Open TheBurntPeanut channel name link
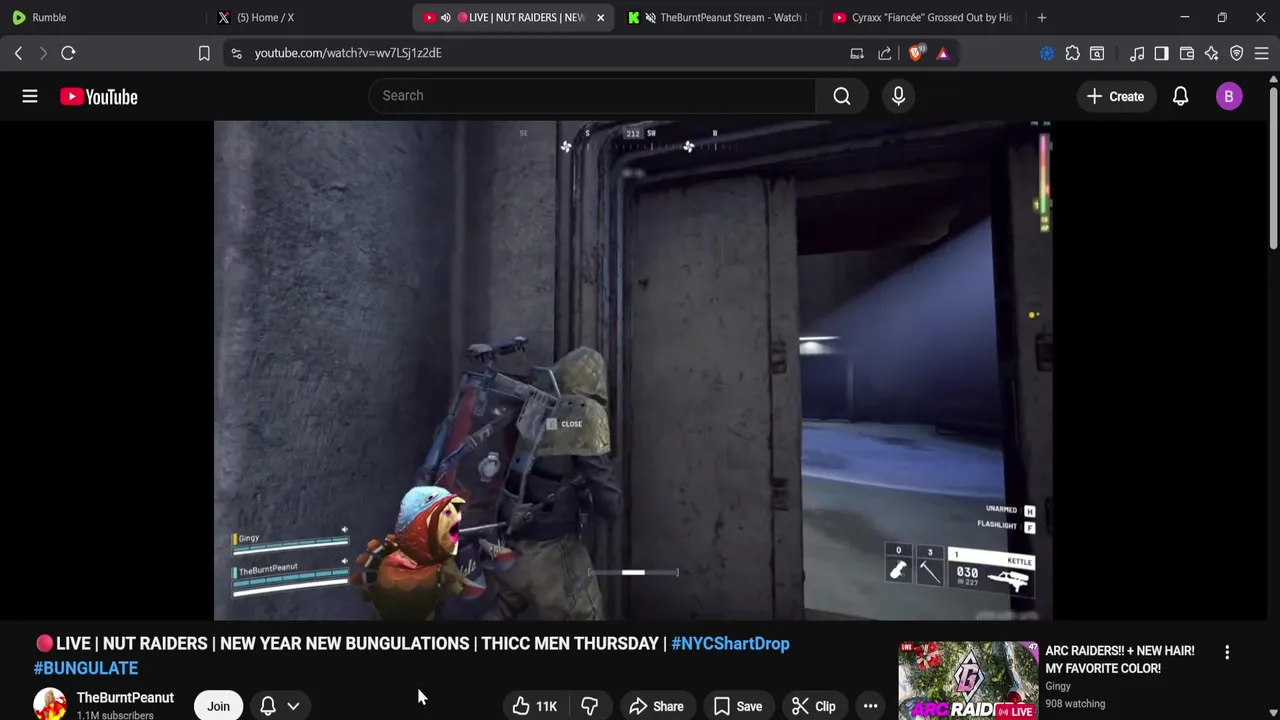The width and height of the screenshot is (1280, 720). point(125,698)
